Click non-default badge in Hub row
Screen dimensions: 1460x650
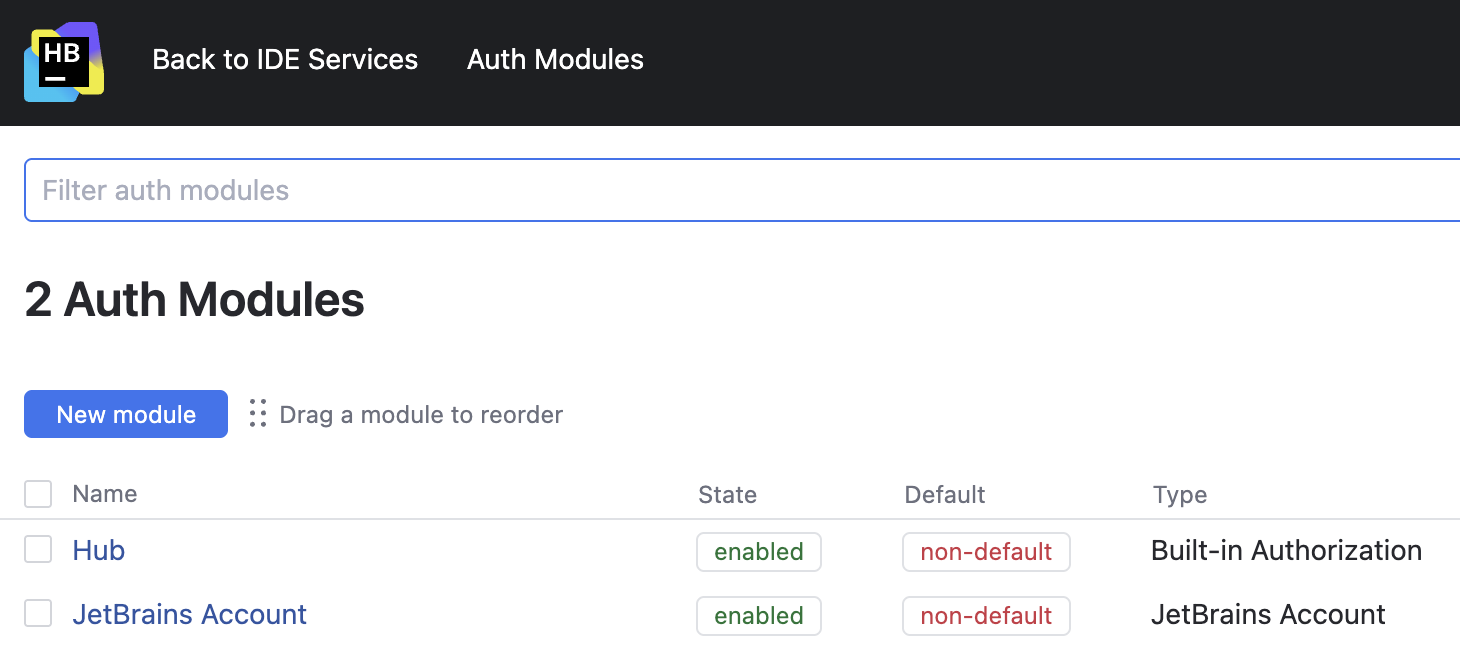point(986,552)
